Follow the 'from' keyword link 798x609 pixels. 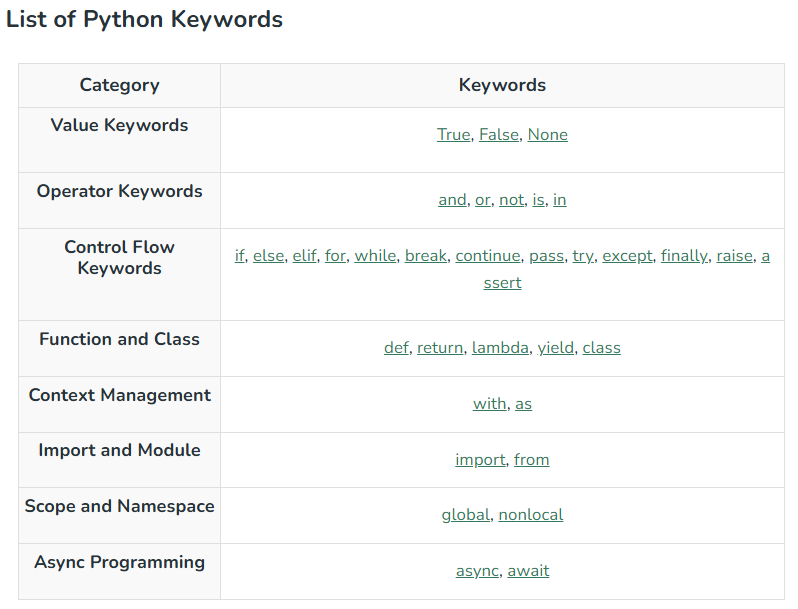[x=531, y=460]
